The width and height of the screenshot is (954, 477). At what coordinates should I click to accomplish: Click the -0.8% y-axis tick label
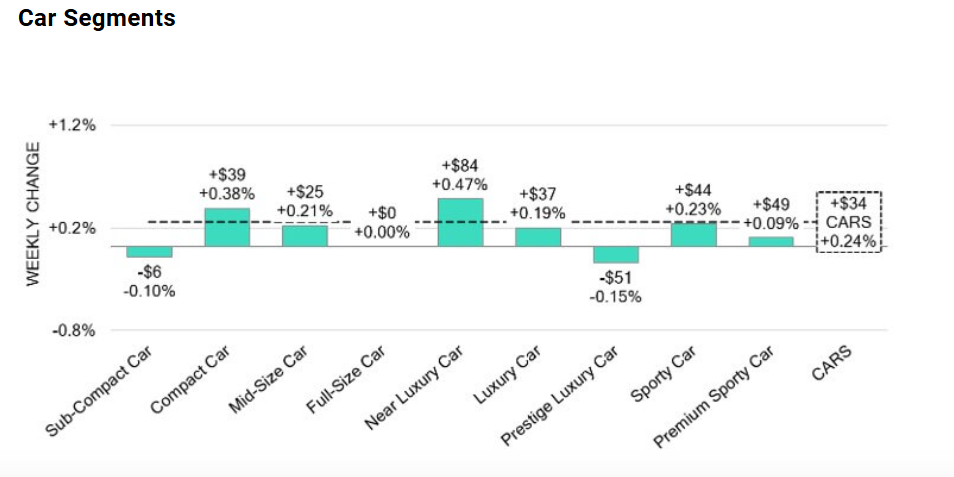(72, 331)
